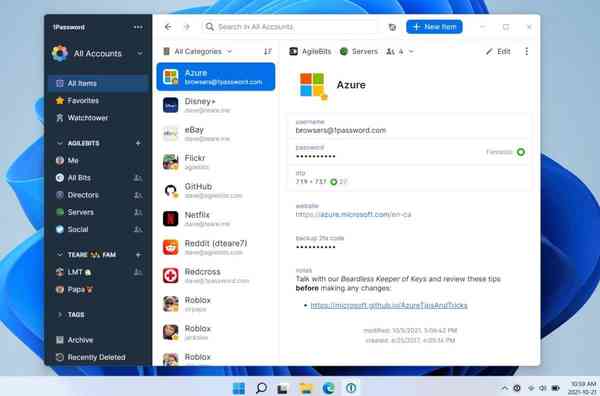Select the eBay item in the list

coord(216,134)
